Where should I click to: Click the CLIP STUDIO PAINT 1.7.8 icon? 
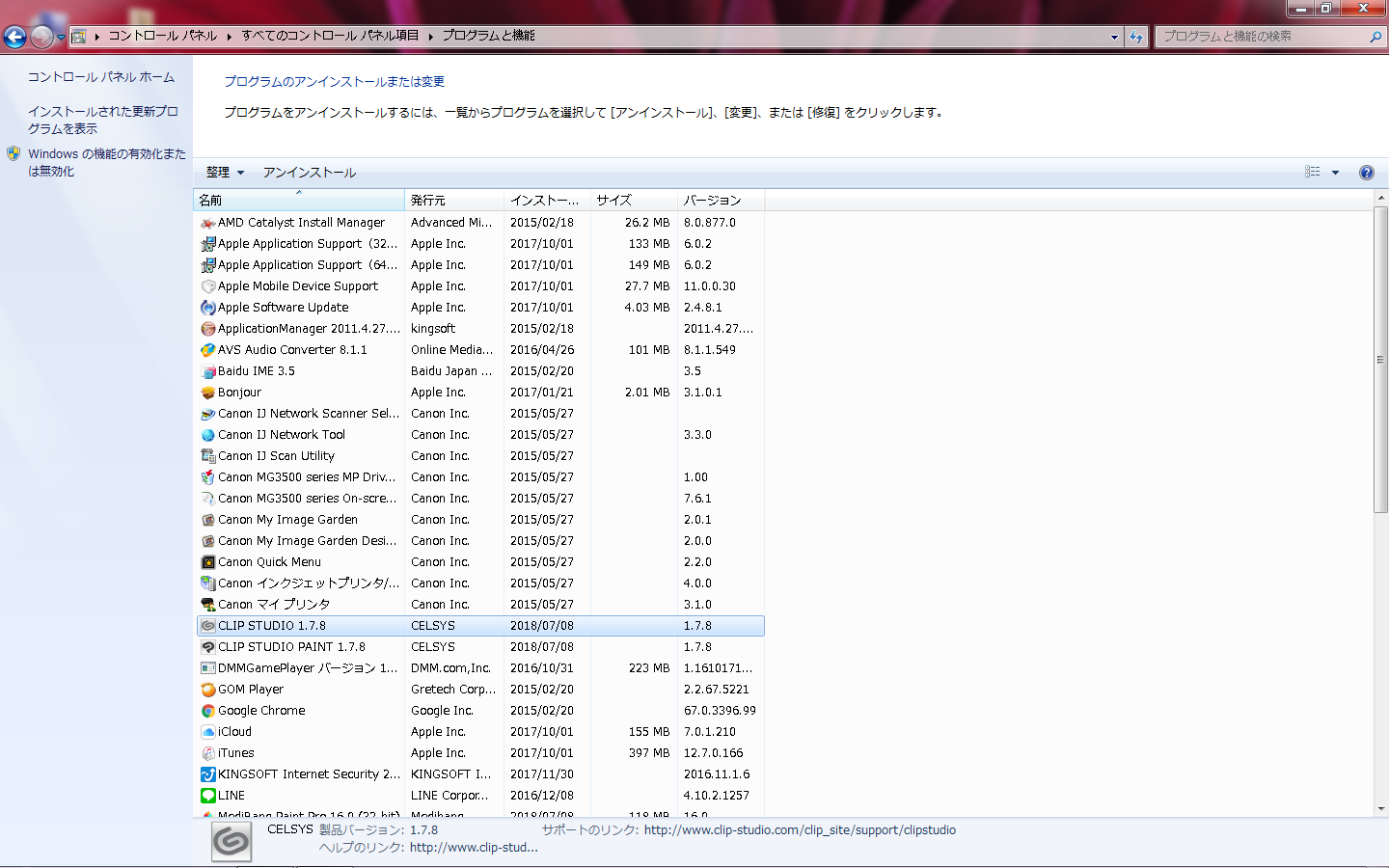[x=207, y=647]
